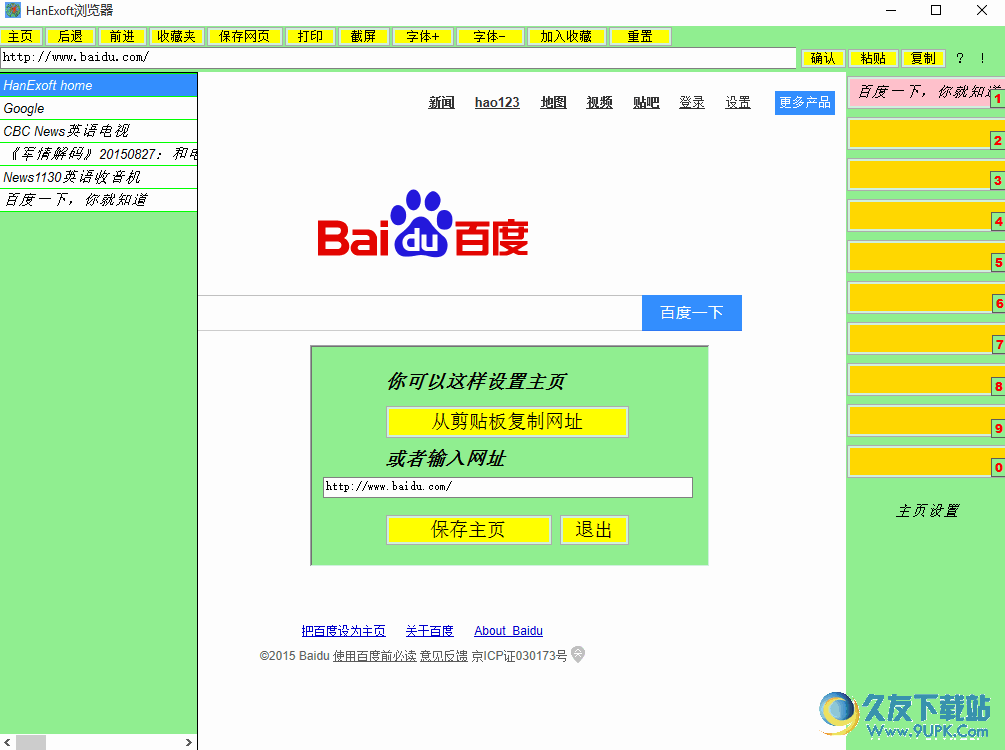Select tab slot number 0
This screenshot has width=1005, height=750.
pyautogui.click(x=926, y=462)
